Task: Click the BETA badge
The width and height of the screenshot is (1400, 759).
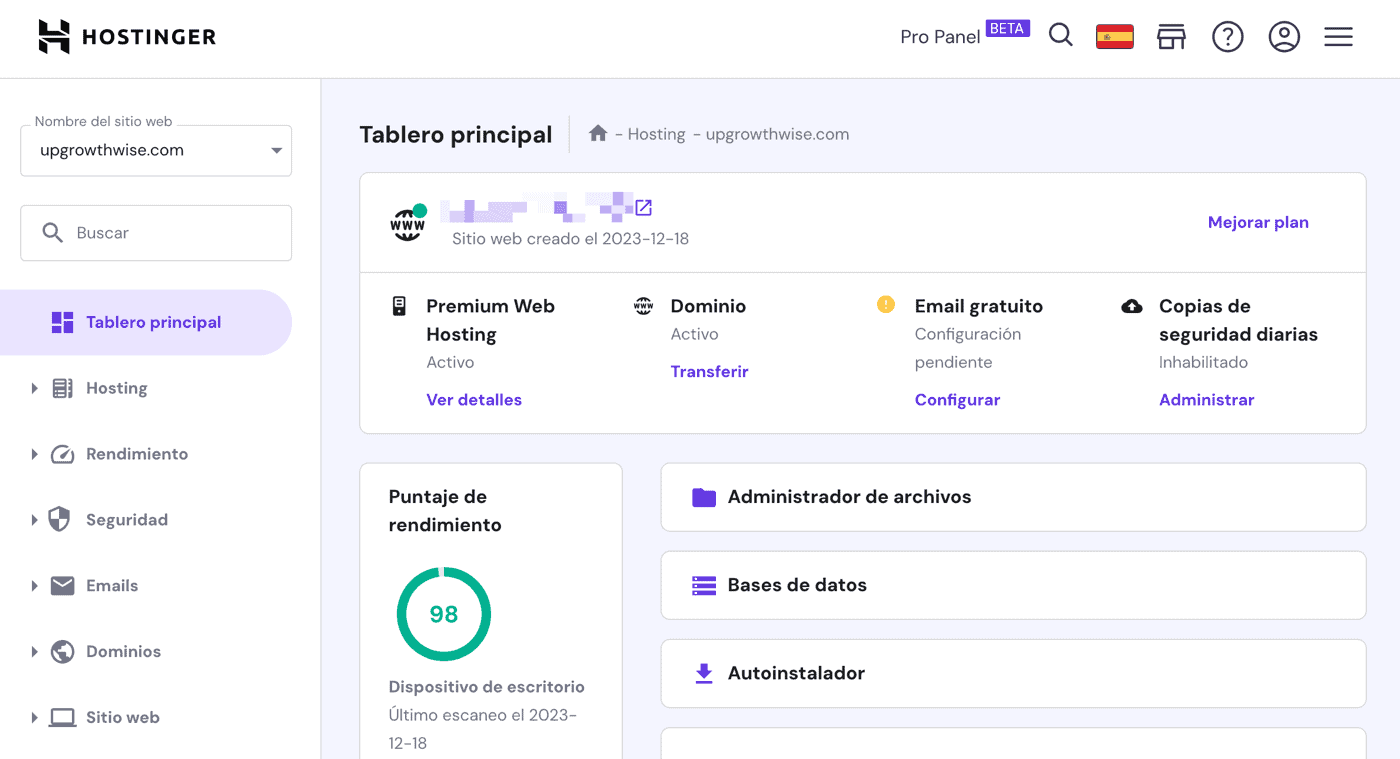Action: point(1007,28)
